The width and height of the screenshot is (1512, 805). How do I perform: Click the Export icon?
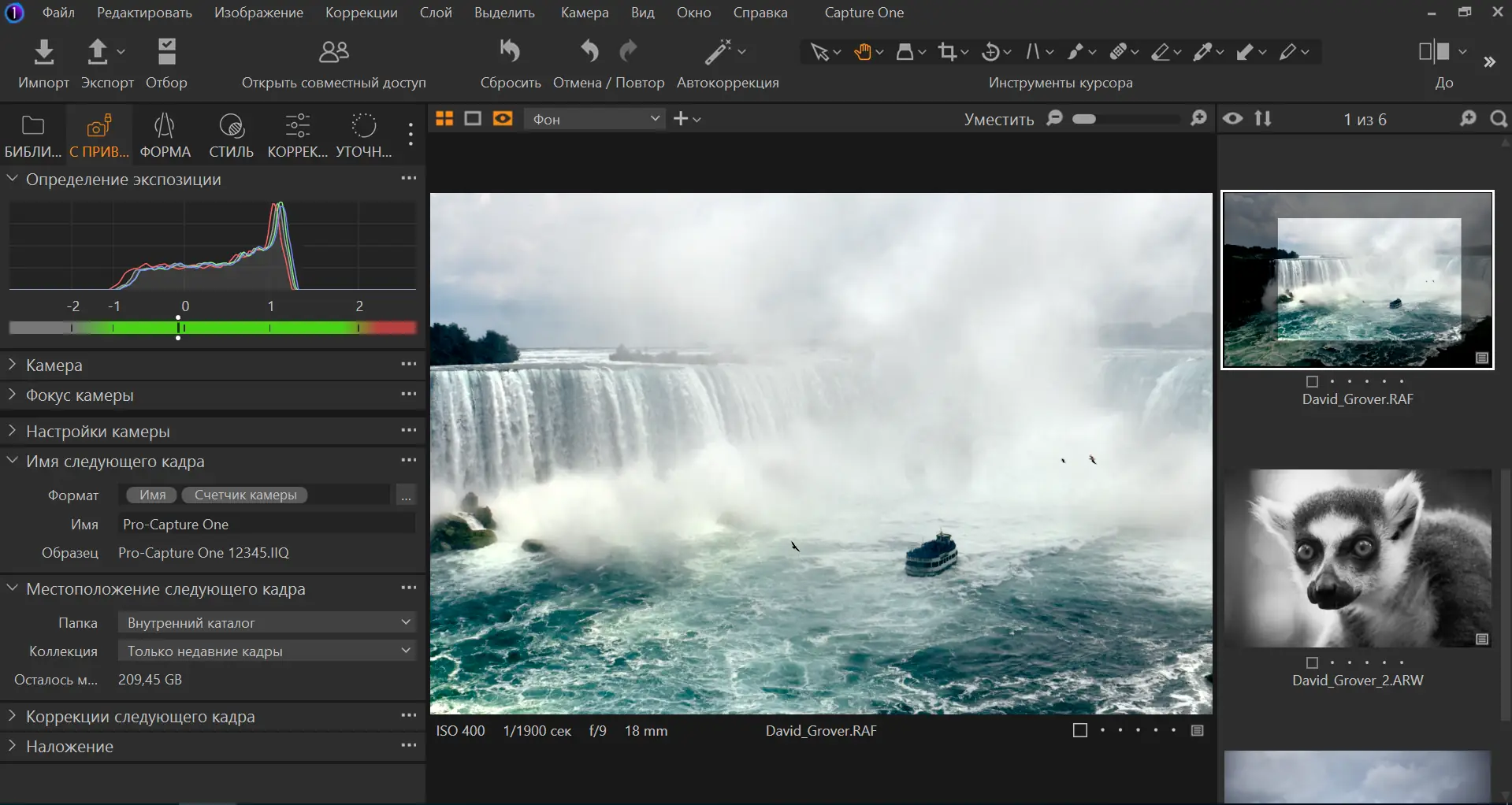(x=97, y=52)
